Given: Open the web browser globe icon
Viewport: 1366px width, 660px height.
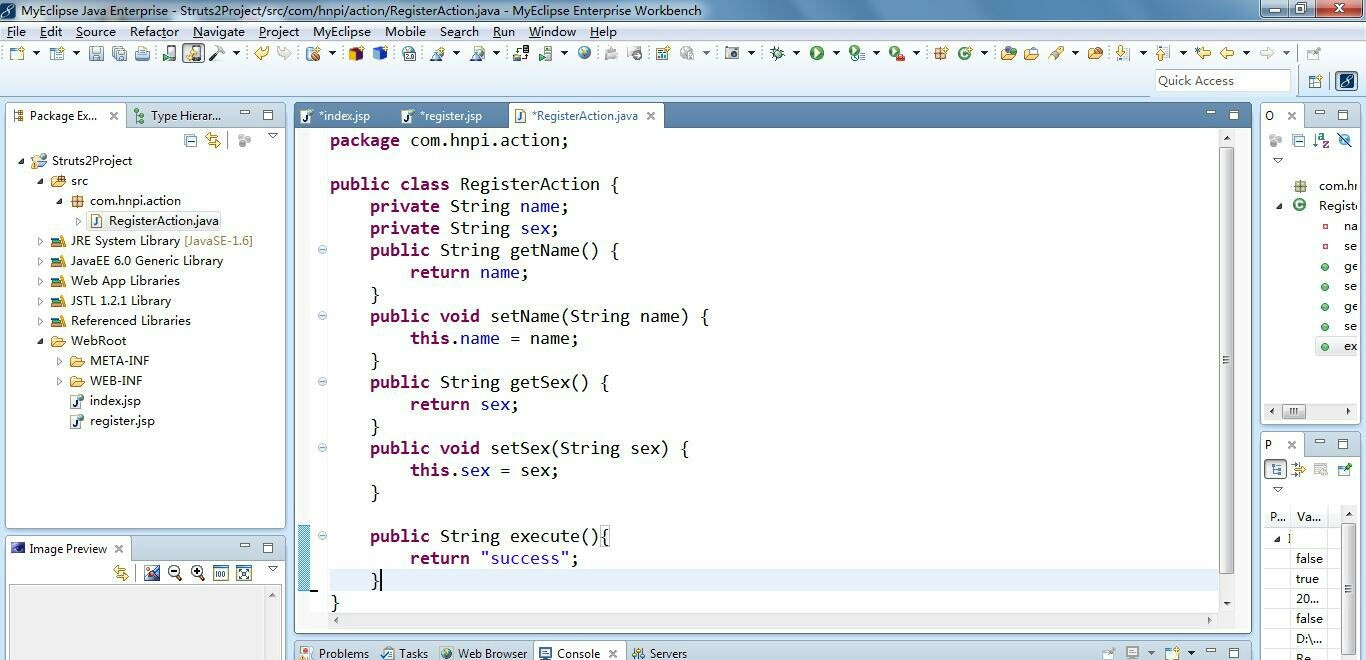Looking at the screenshot, I should pos(584,53).
